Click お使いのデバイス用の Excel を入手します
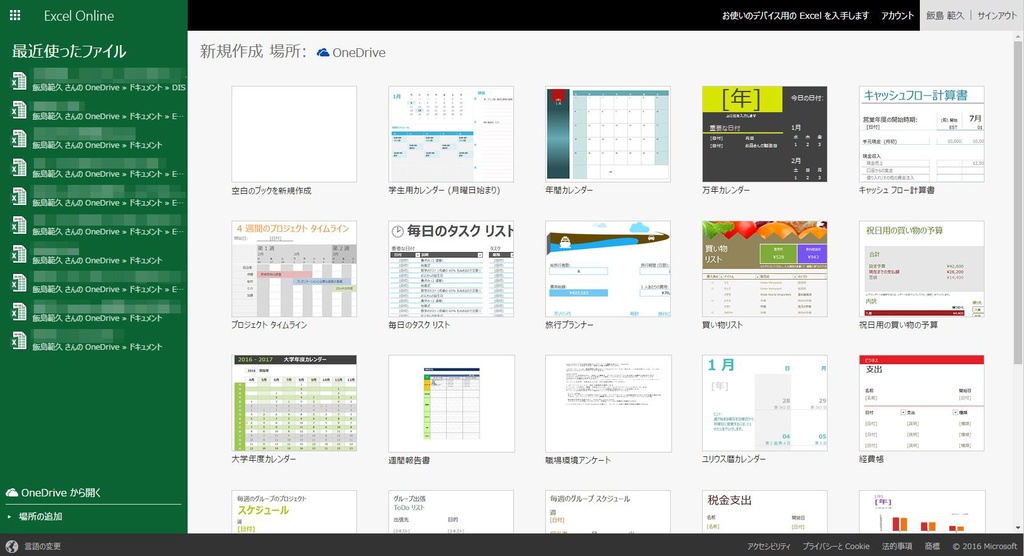 (x=795, y=15)
